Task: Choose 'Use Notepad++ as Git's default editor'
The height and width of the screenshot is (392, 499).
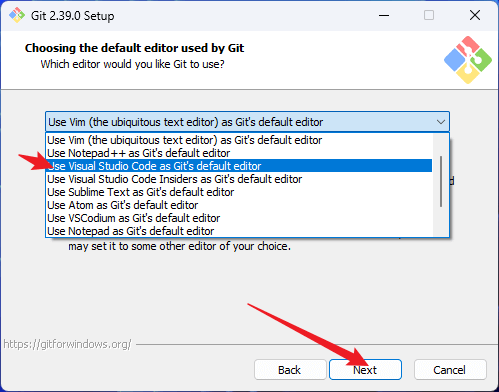Action: coord(239,153)
